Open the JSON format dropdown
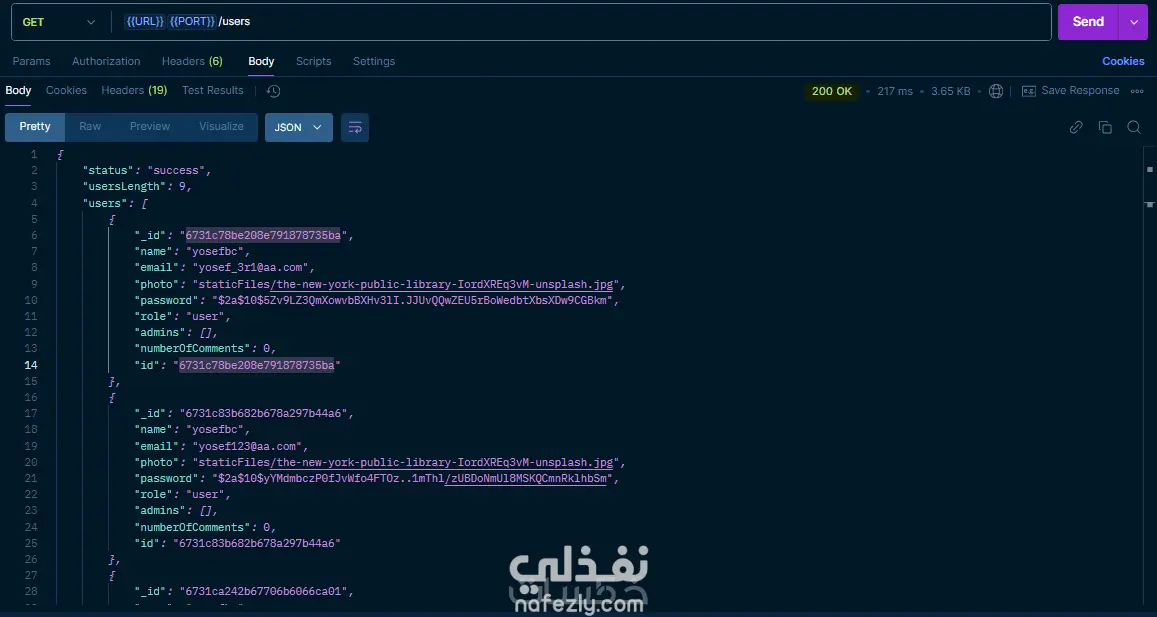This screenshot has width=1157, height=617. click(299, 127)
